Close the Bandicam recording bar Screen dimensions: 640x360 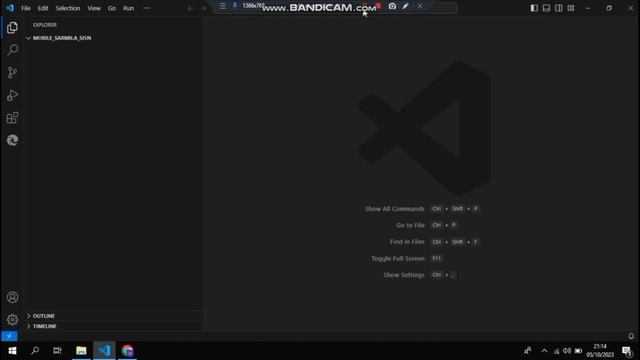(420, 6)
